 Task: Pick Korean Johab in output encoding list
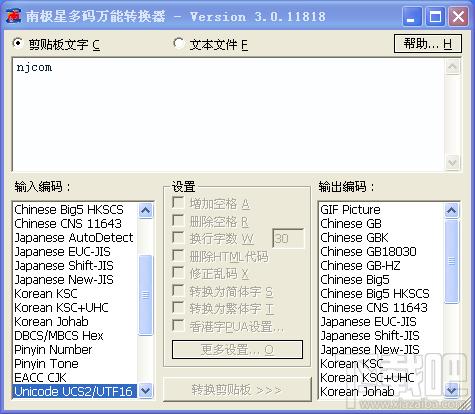click(381, 391)
